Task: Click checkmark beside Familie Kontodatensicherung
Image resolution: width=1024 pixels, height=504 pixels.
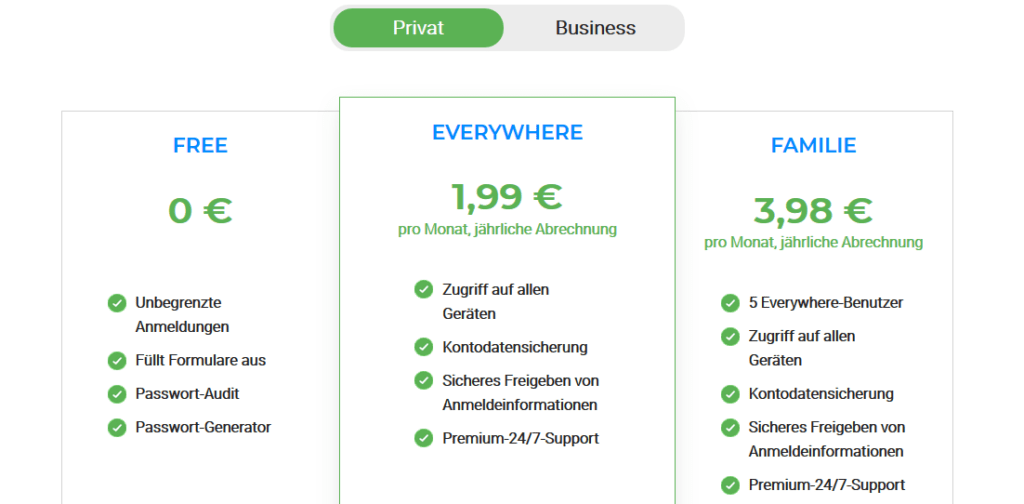Action: [730, 394]
